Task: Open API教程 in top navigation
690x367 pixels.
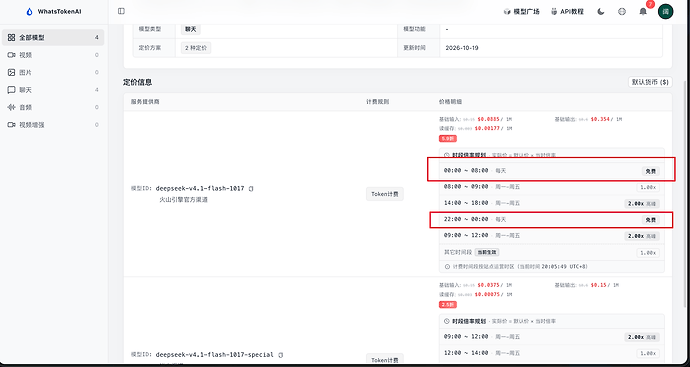Action: click(x=567, y=12)
